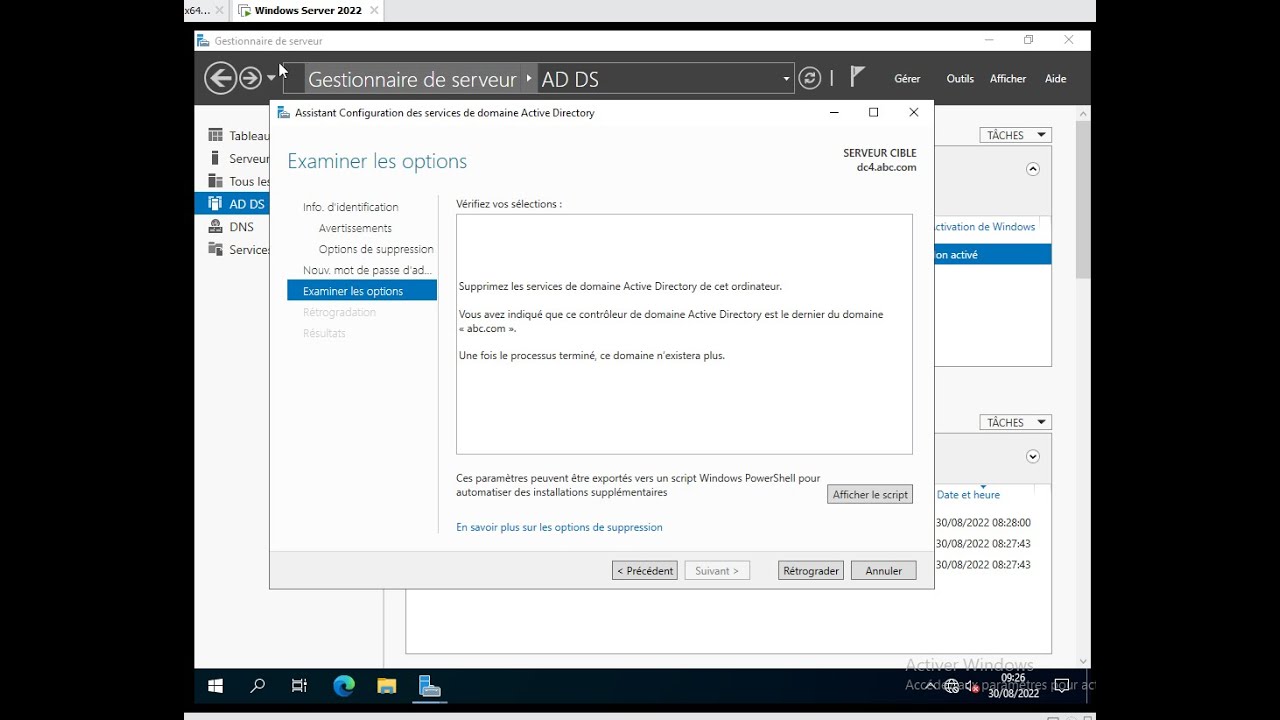Click the forward arrow in Server Manager
This screenshot has height=720, width=1280.
[250, 78]
